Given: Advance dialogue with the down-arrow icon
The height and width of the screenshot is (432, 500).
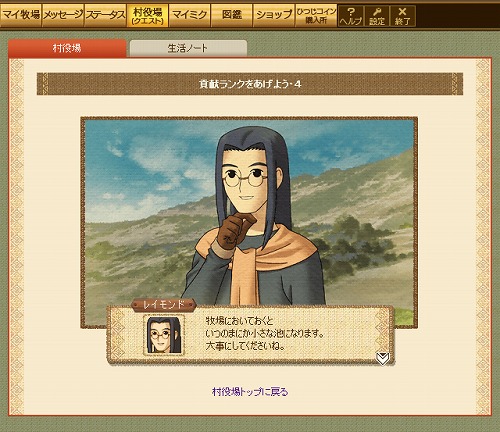Looking at the screenshot, I should pos(382,358).
